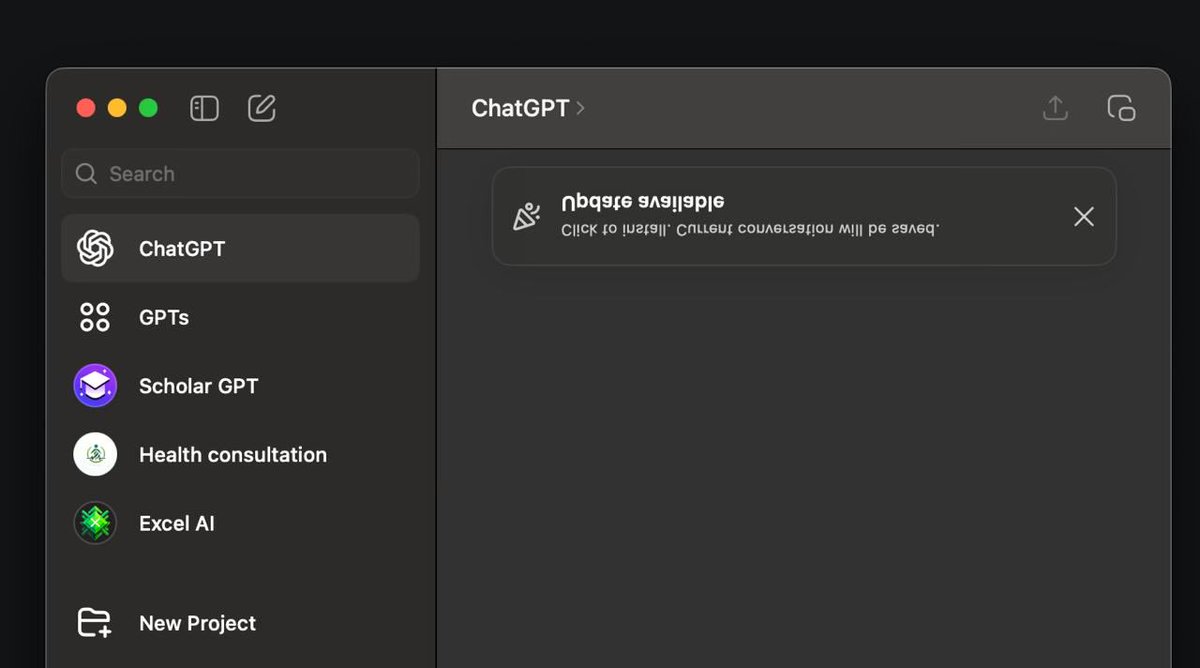Click the New Project folder-plus icon

coord(95,623)
